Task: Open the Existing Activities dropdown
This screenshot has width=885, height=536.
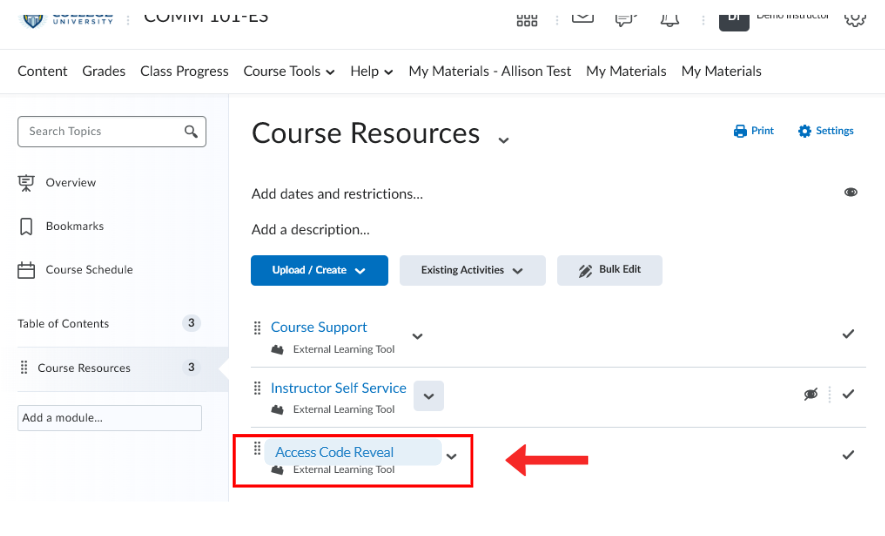Action: click(472, 270)
